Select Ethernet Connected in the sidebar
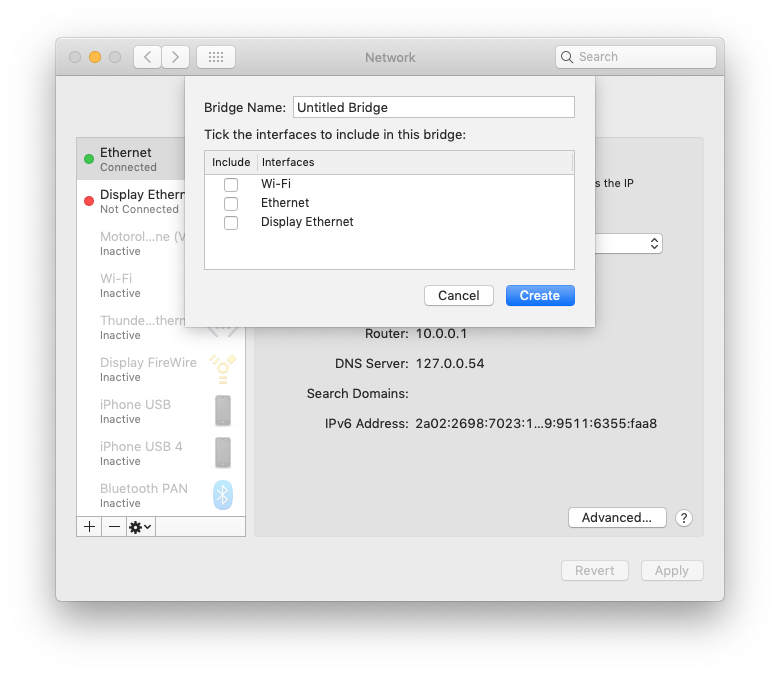This screenshot has height=675, width=780. 131,159
